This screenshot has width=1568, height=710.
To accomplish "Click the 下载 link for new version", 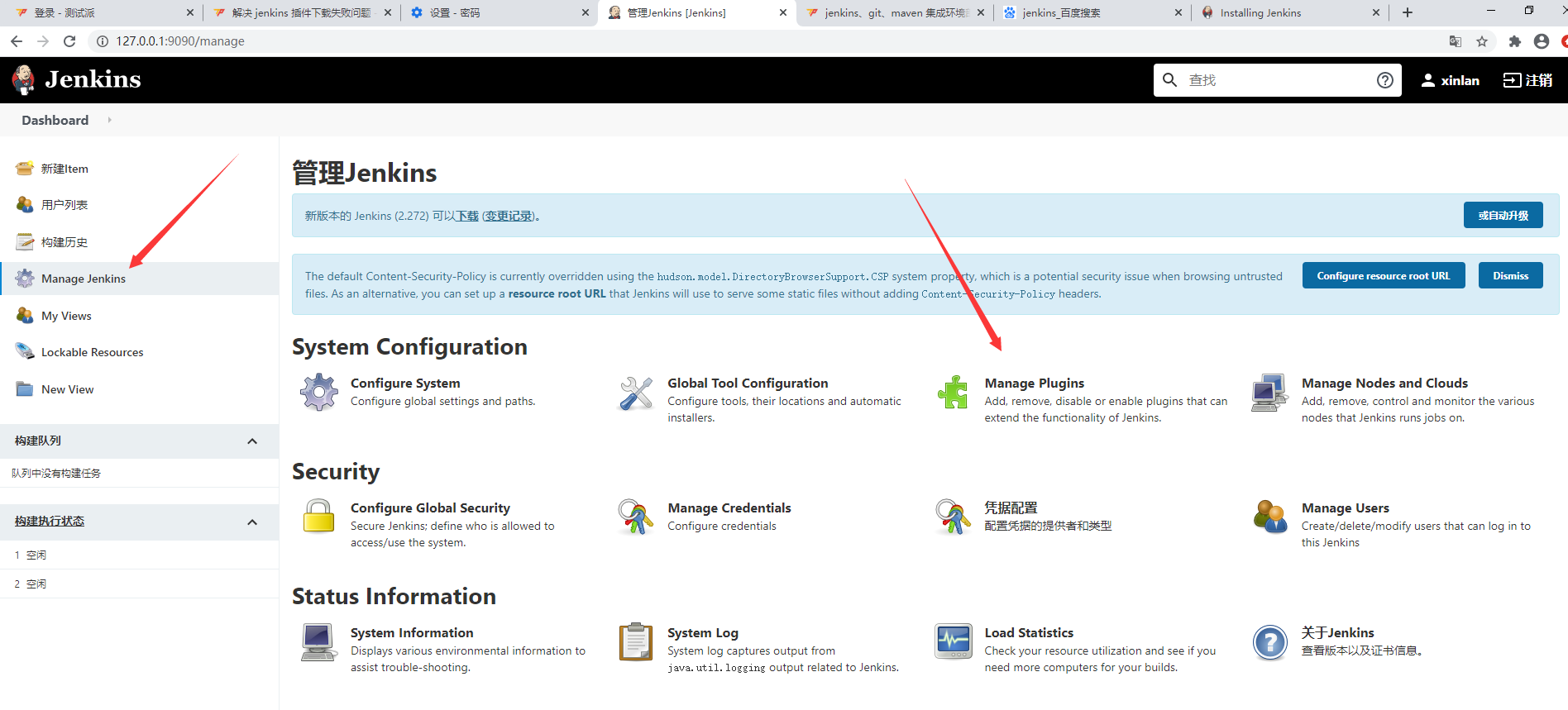I will (x=468, y=216).
